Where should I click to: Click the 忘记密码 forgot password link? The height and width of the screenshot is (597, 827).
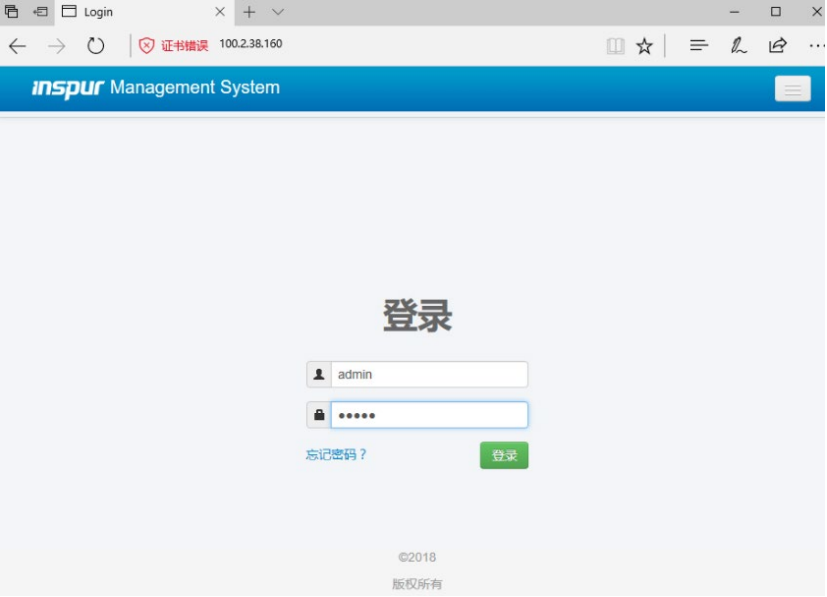pos(336,455)
